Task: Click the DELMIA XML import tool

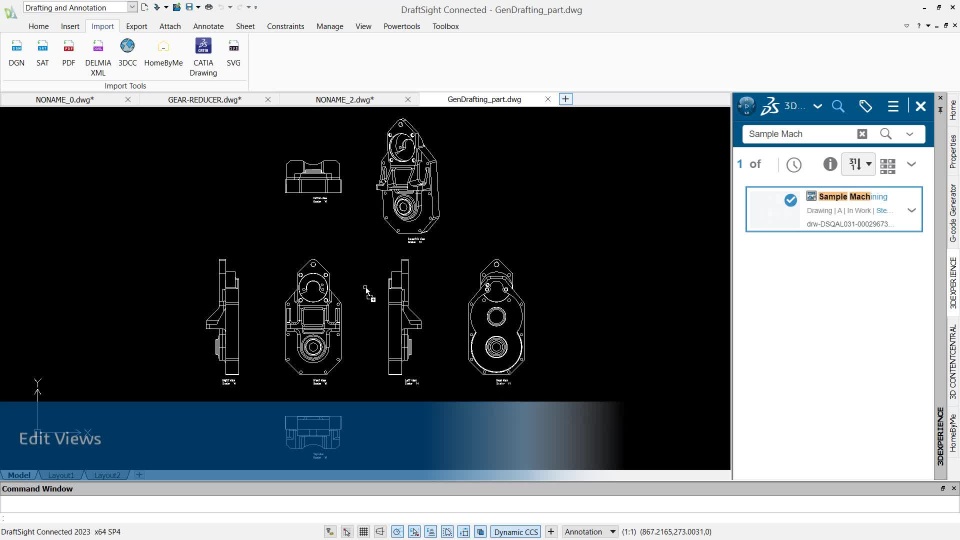Action: point(98,57)
